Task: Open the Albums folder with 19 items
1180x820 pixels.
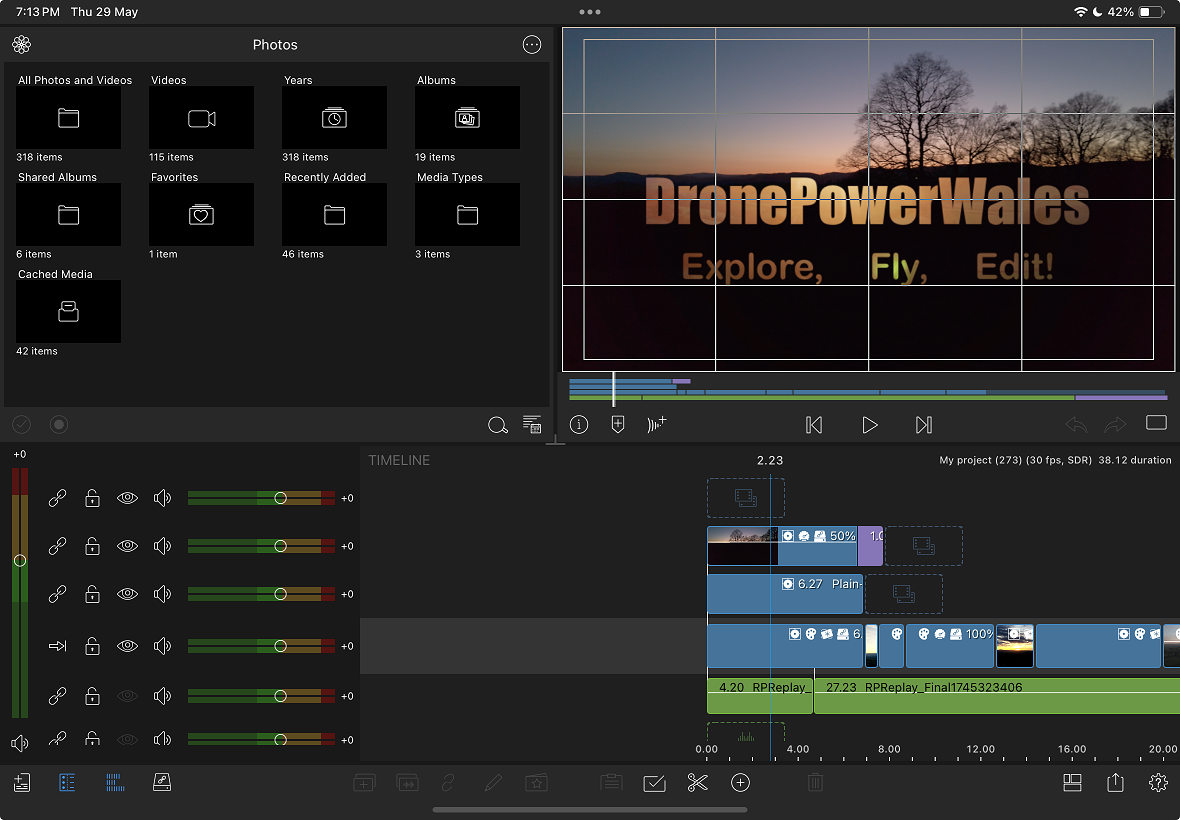Action: click(x=467, y=117)
